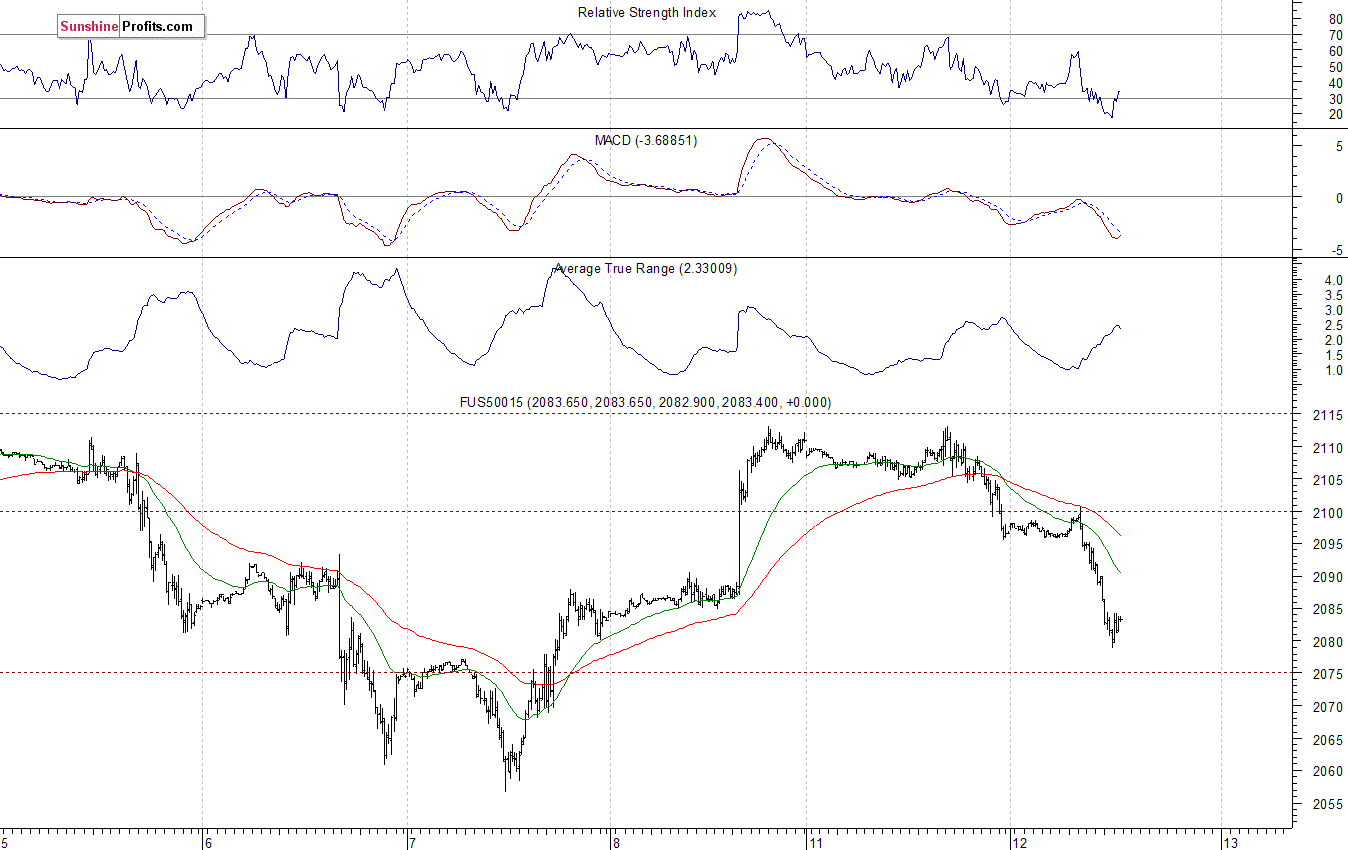Select the MACD (-3.68851) label
This screenshot has height=850, width=1348.
[x=646, y=140]
